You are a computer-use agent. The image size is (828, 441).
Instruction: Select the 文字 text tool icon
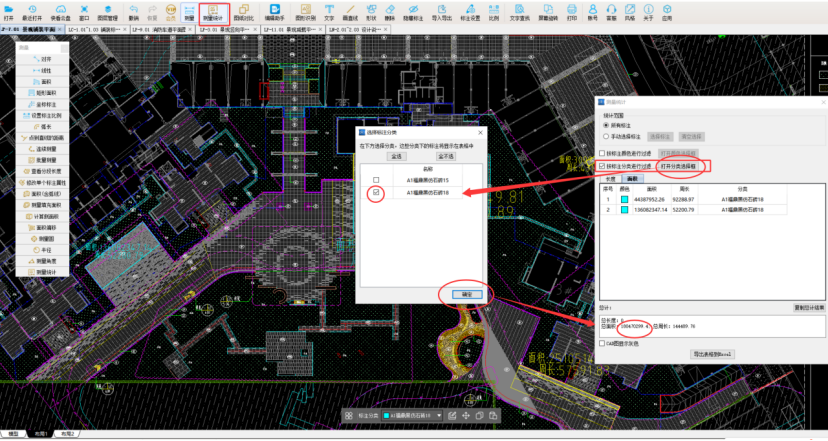click(x=329, y=11)
